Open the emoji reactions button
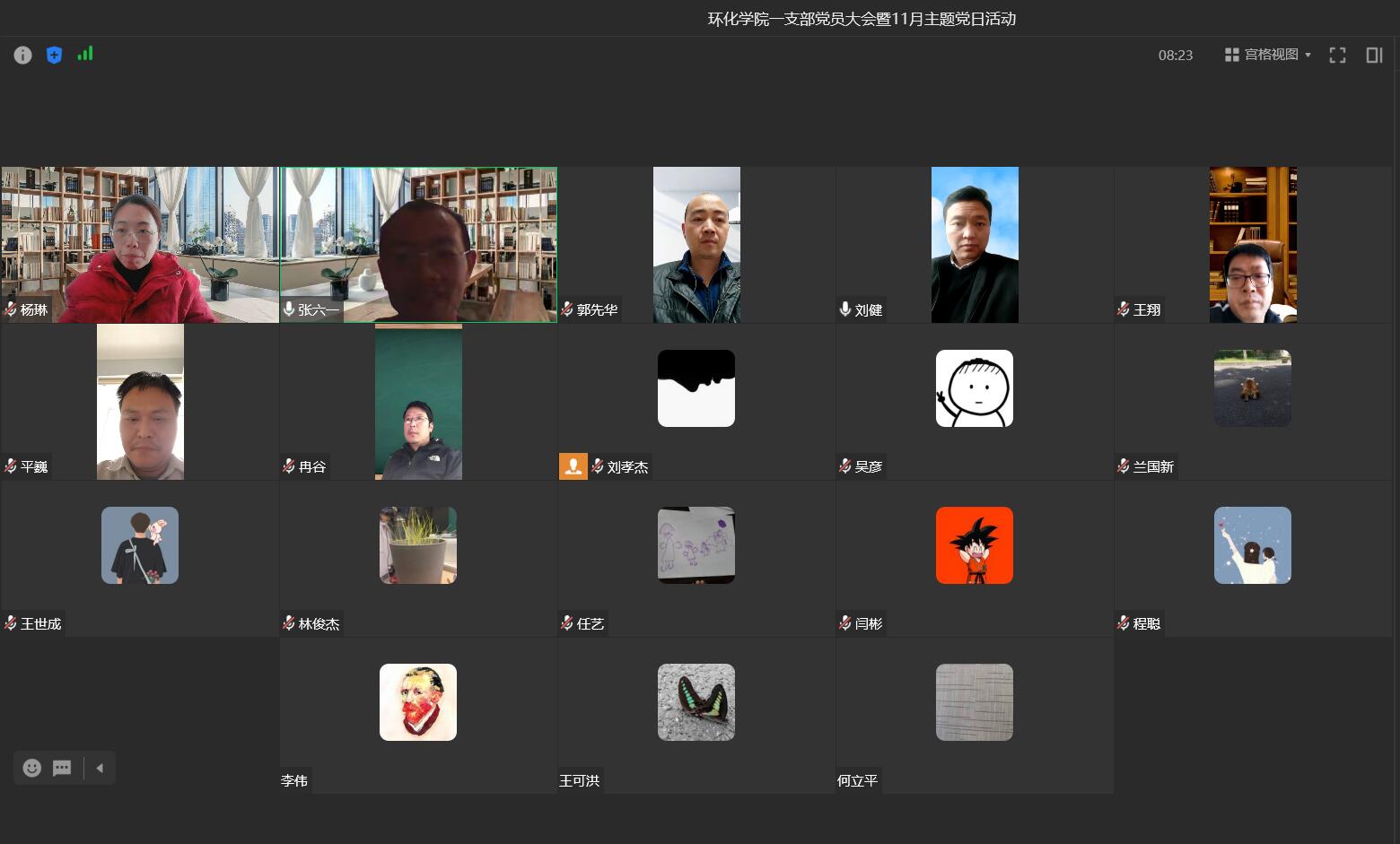 point(32,768)
